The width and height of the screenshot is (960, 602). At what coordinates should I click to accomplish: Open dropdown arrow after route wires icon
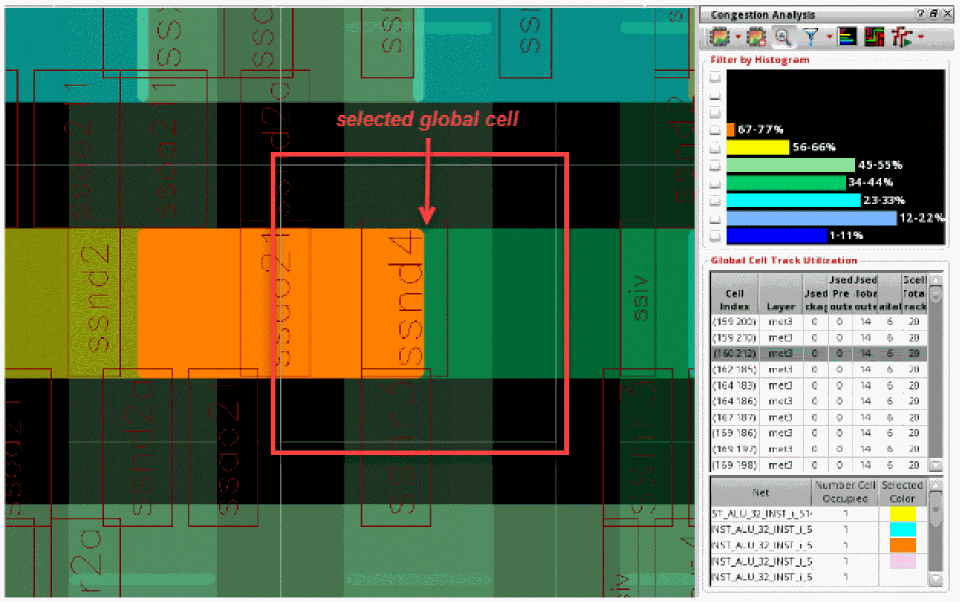coord(919,39)
